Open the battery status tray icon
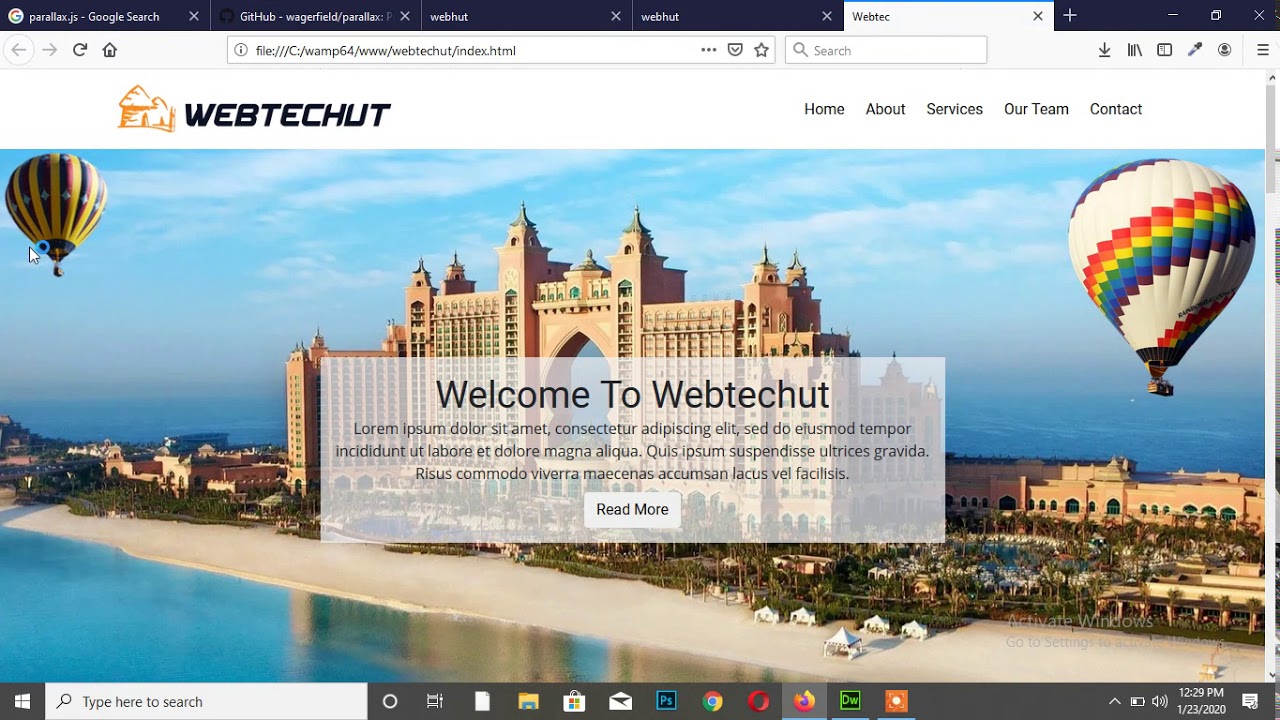 coord(1137,701)
